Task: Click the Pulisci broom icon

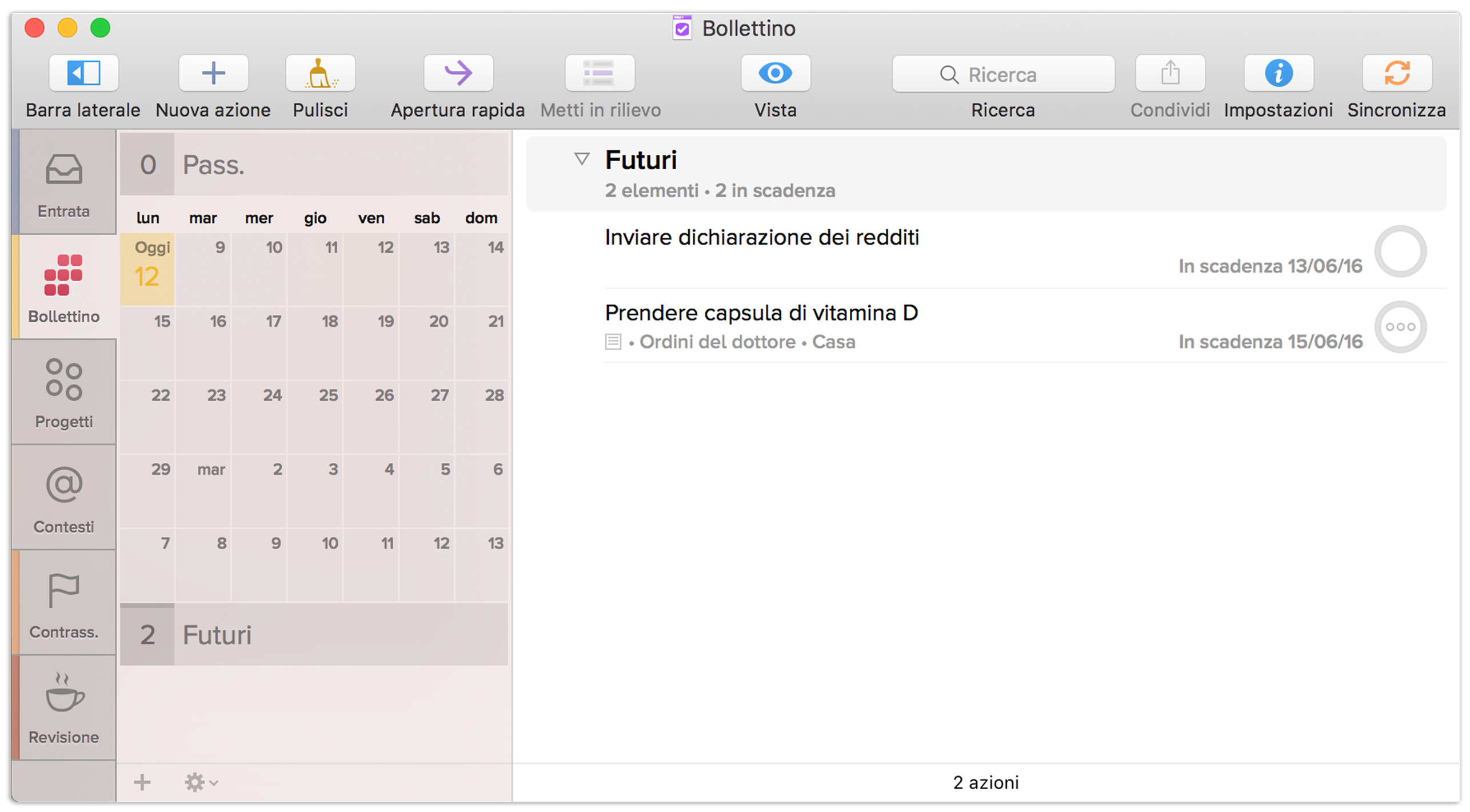Action: [320, 73]
